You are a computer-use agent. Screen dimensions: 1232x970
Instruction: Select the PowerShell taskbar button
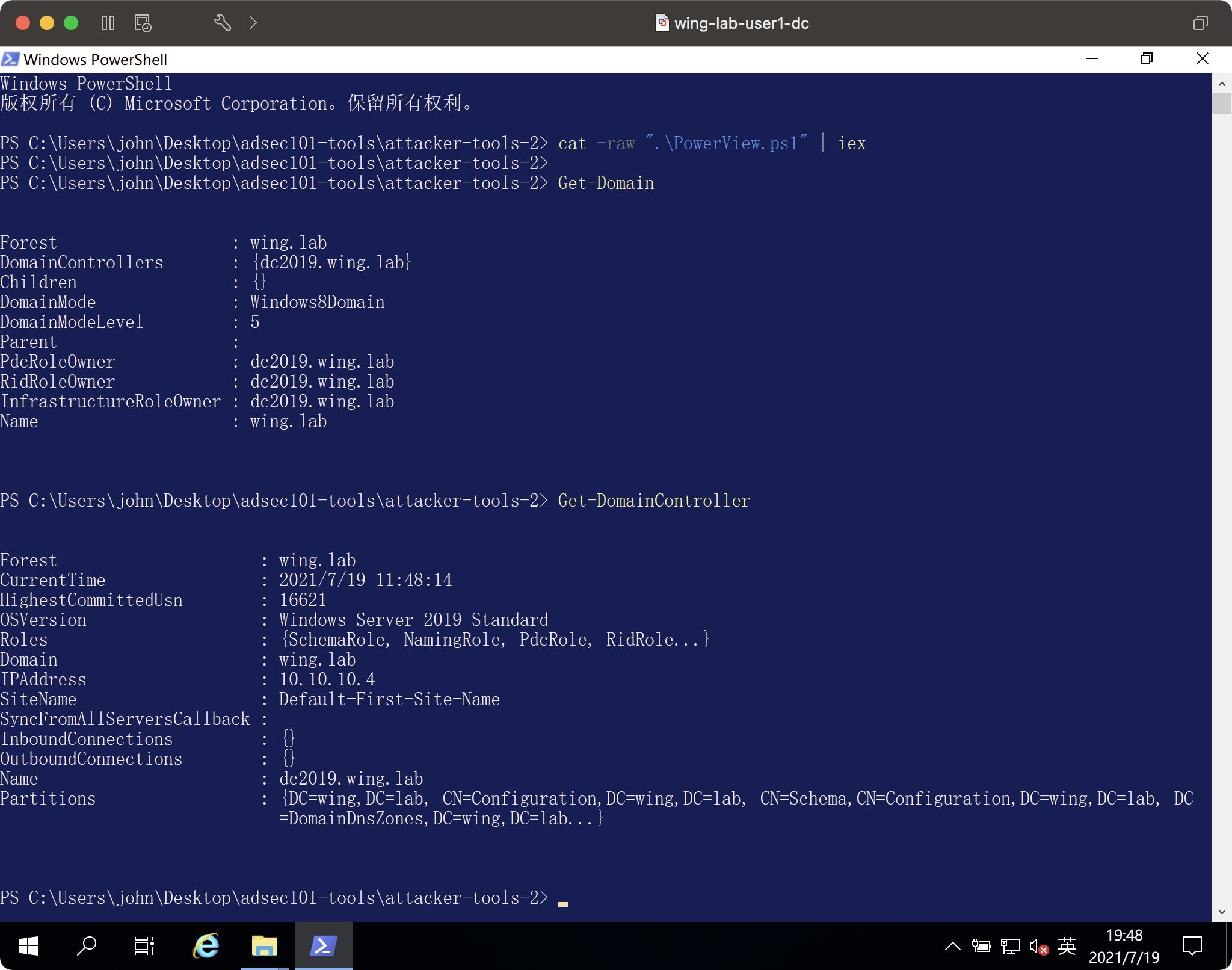(323, 946)
